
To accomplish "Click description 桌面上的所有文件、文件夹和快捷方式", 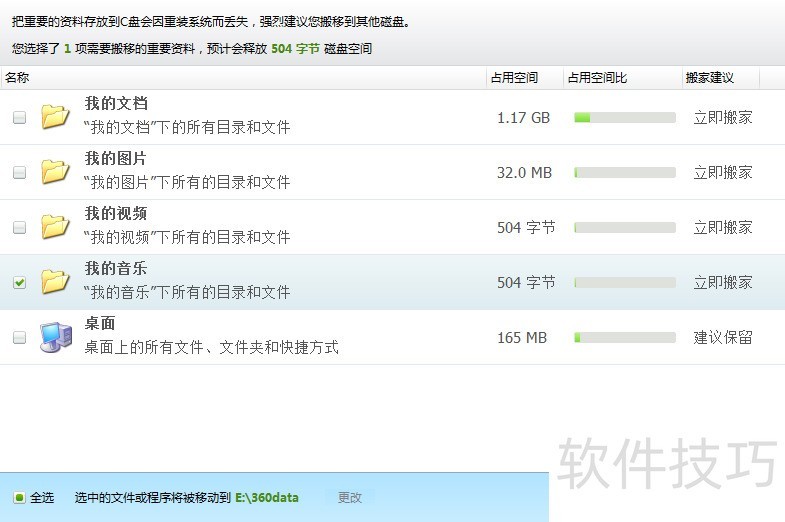I will (211, 347).
